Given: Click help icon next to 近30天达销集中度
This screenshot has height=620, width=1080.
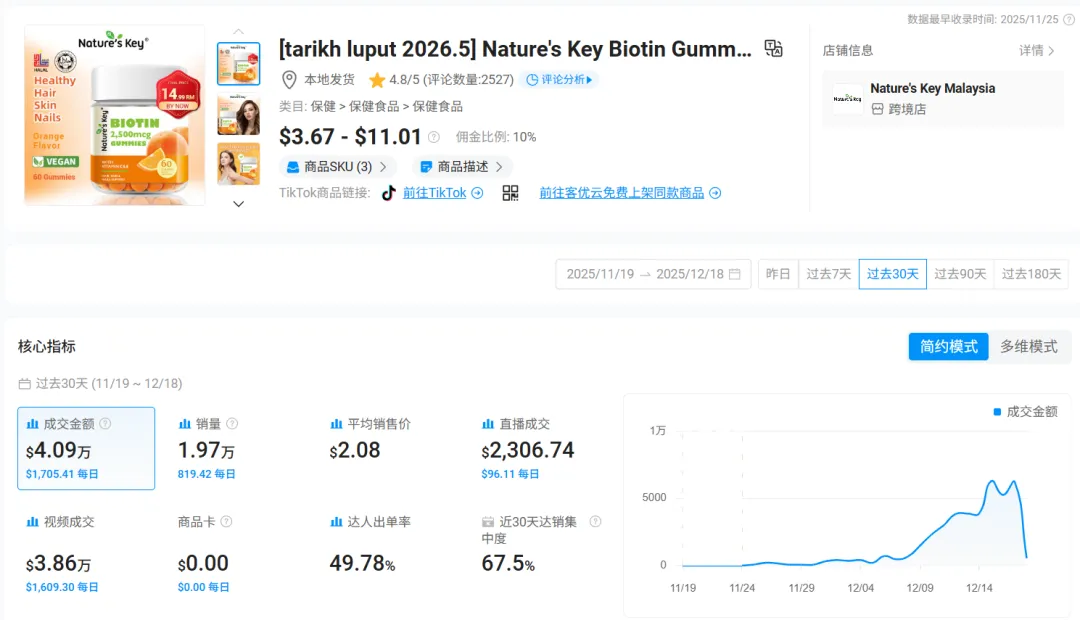Looking at the screenshot, I should point(595,522).
